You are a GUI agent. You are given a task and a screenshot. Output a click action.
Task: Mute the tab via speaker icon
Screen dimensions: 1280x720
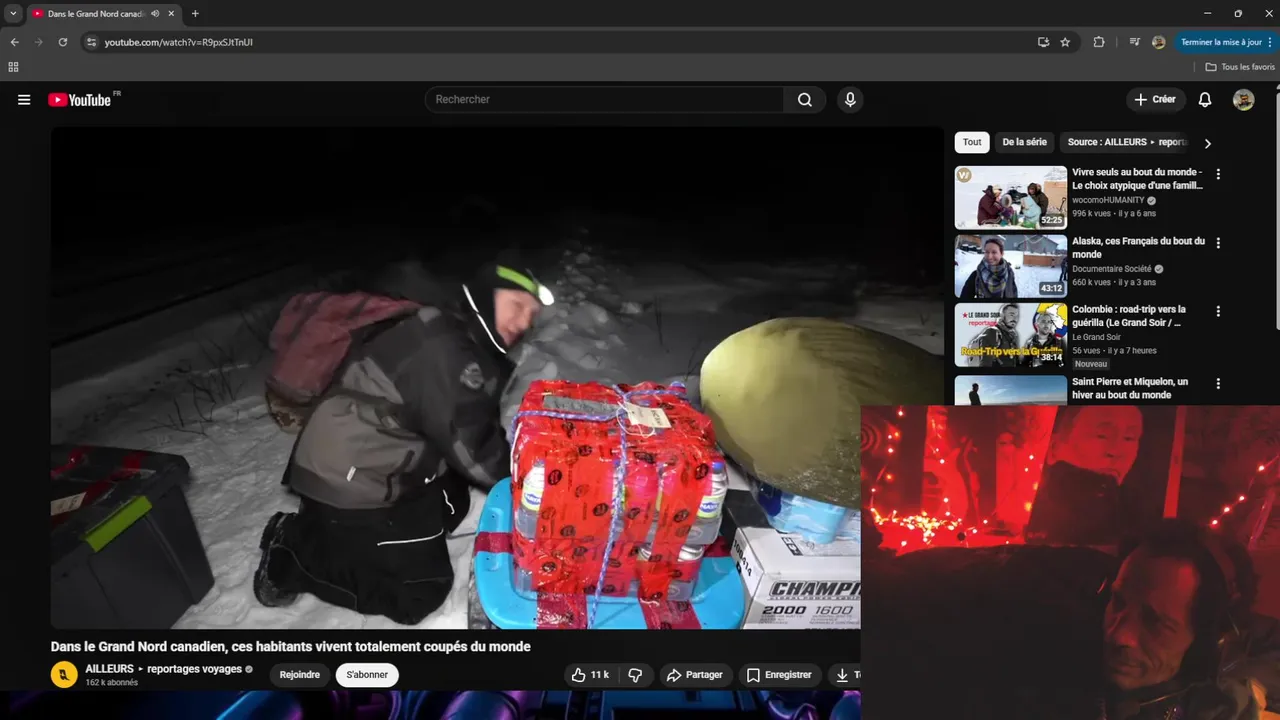[155, 14]
